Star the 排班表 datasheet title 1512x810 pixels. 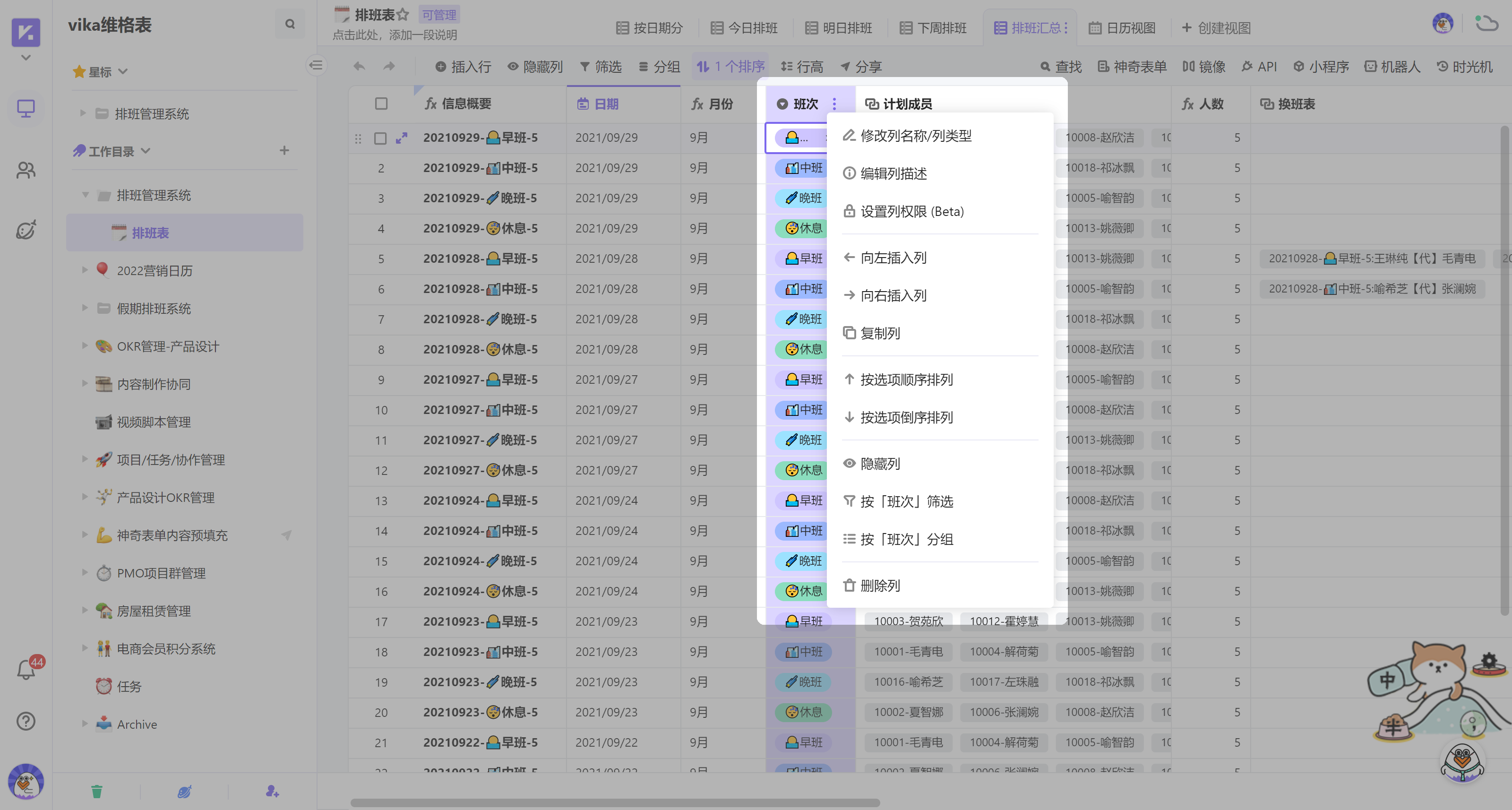pos(403,14)
